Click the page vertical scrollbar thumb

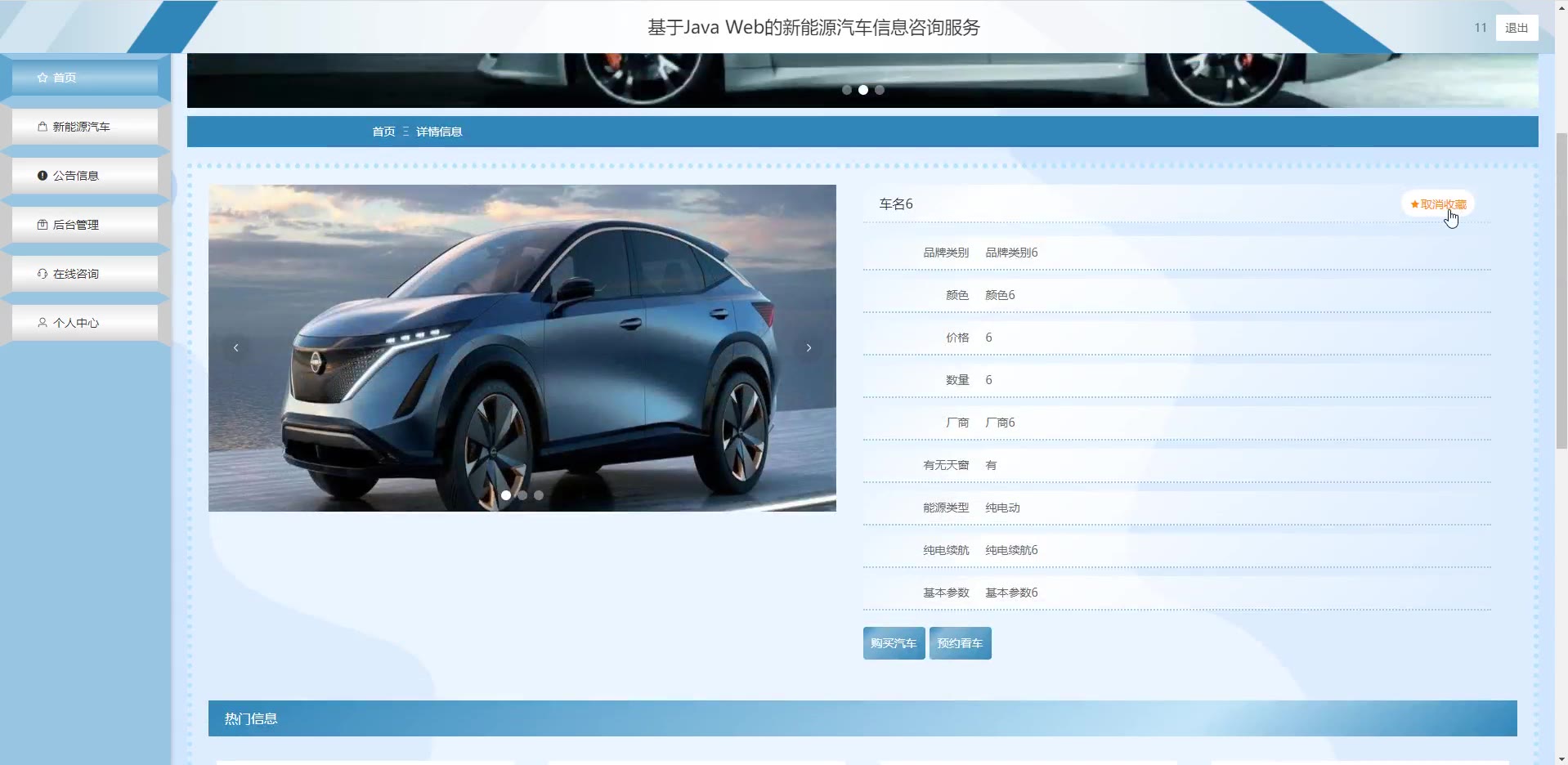1561,290
